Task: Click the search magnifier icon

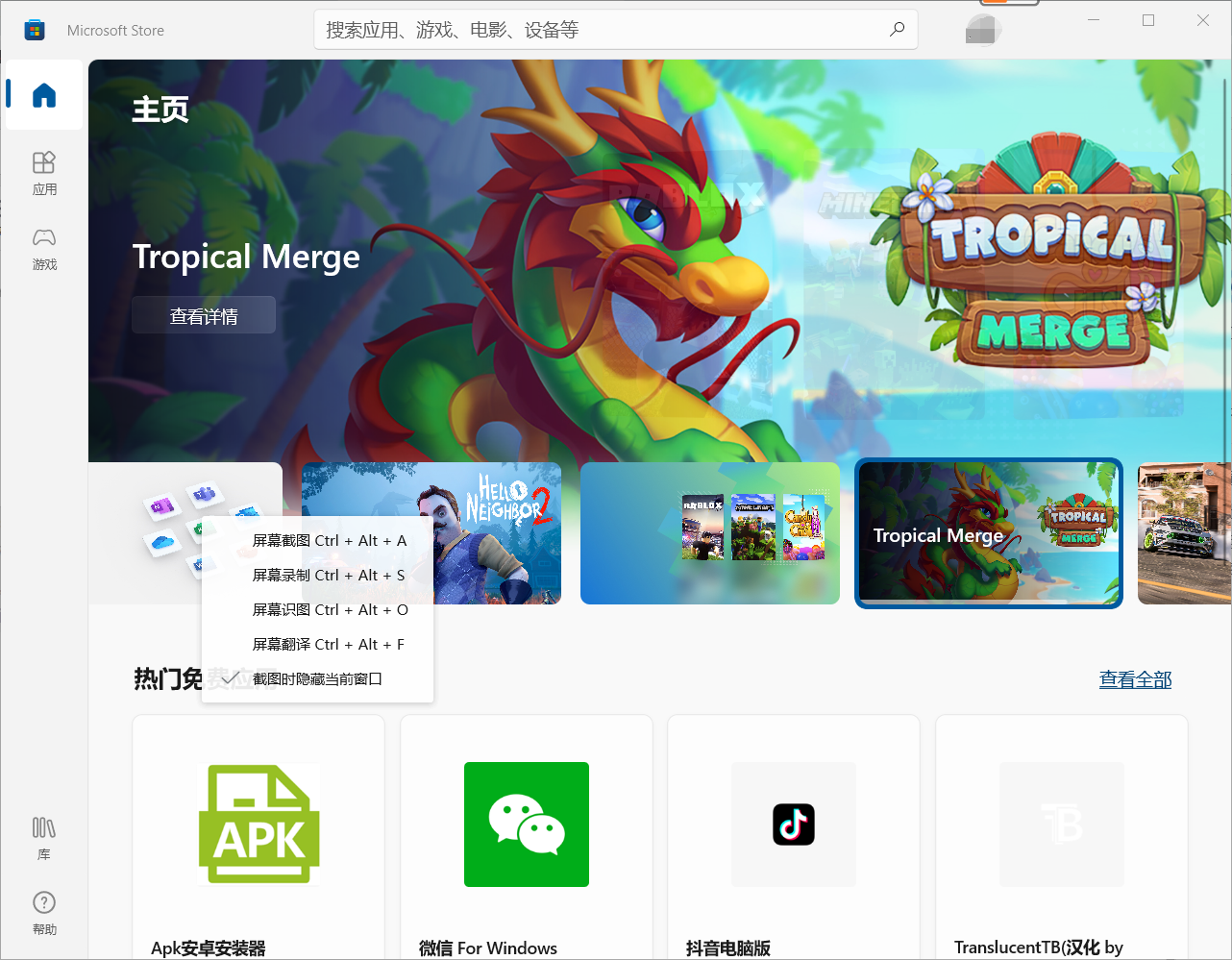Action: pyautogui.click(x=897, y=30)
